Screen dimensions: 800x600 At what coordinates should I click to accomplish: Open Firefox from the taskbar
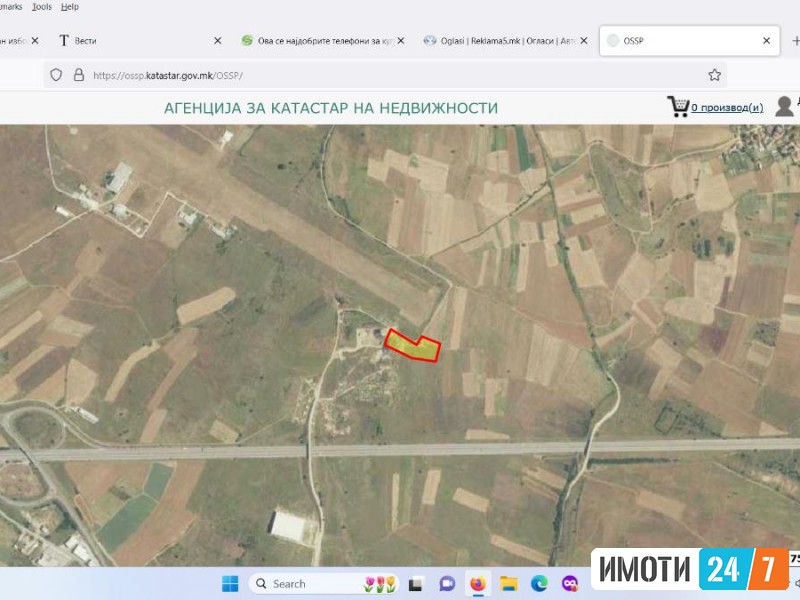pos(477,583)
